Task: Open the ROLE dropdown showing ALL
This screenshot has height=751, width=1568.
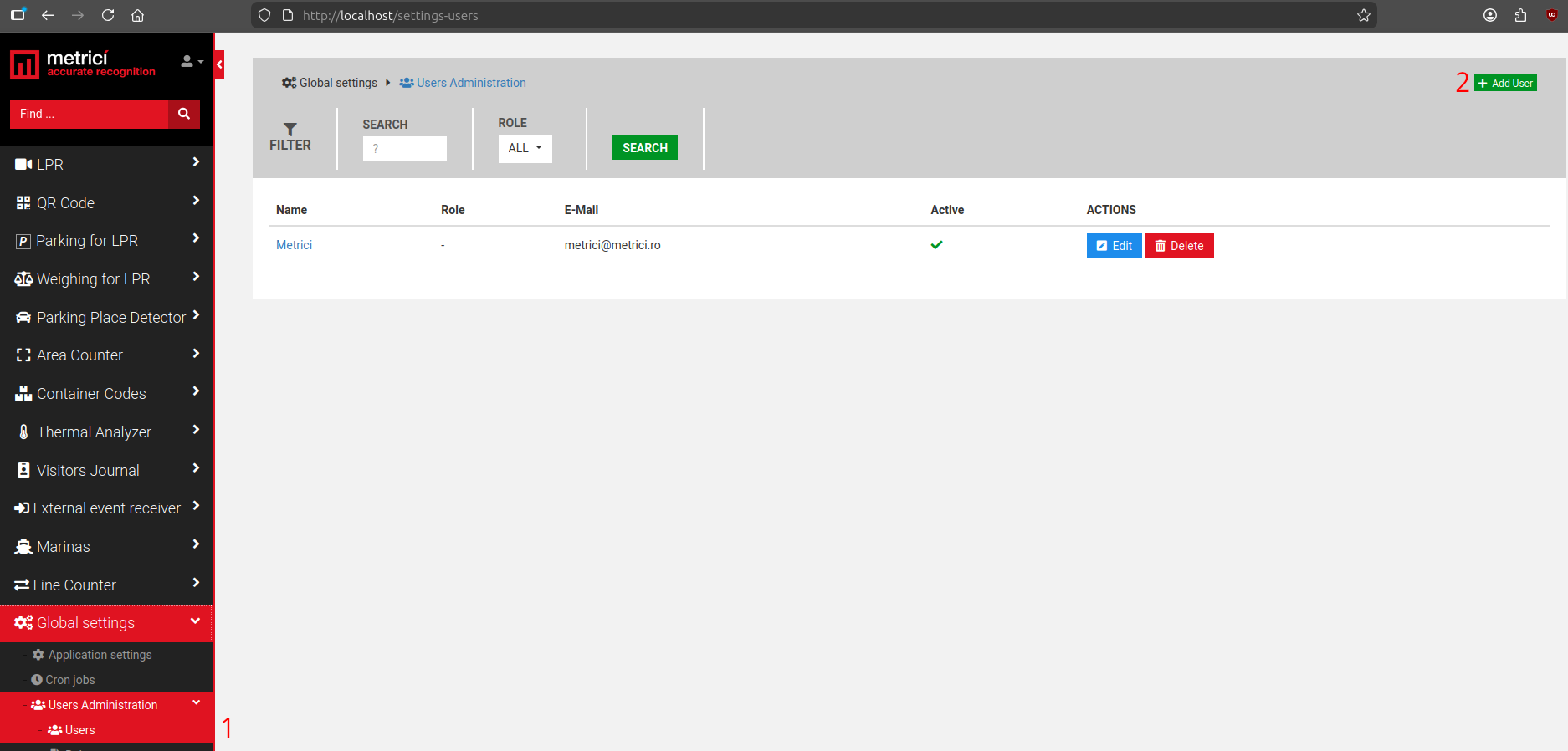Action: click(525, 148)
